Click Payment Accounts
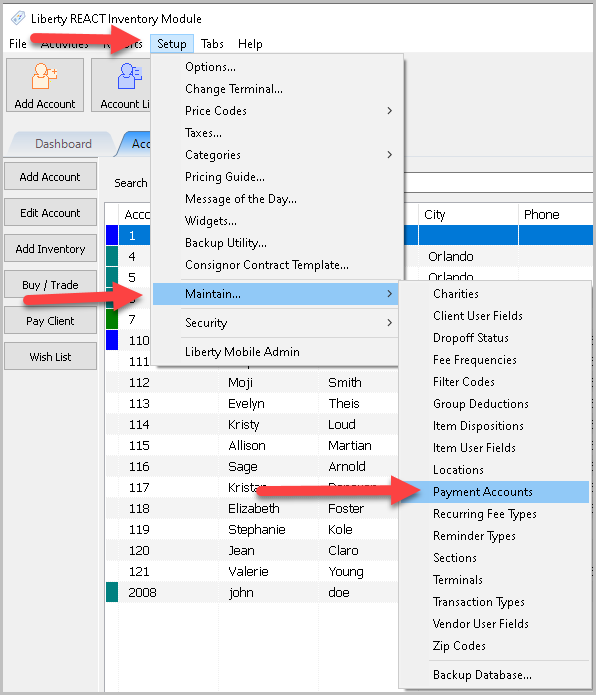596x695 pixels. (x=495, y=492)
